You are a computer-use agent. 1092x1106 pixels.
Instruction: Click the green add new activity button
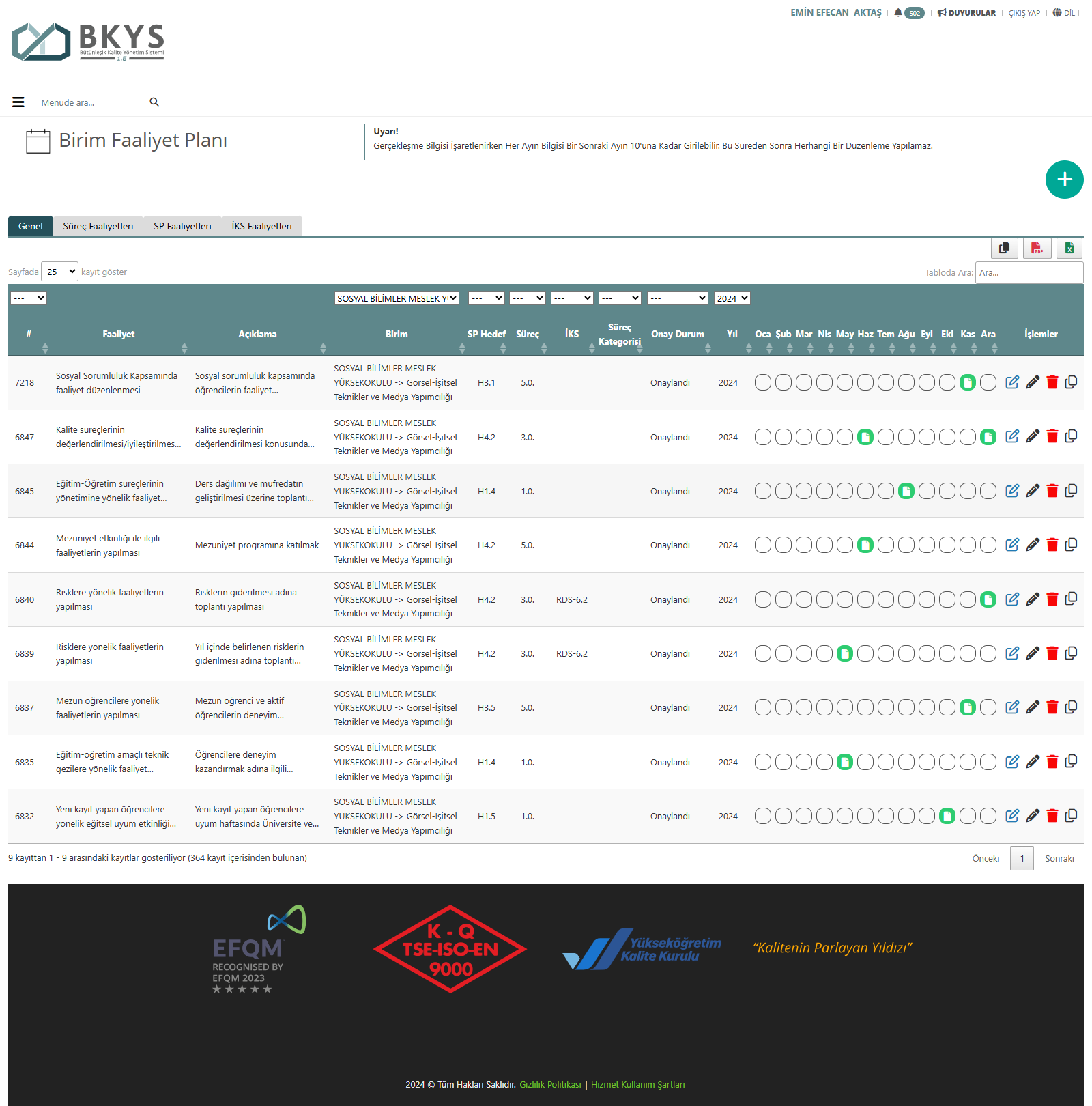(x=1064, y=180)
